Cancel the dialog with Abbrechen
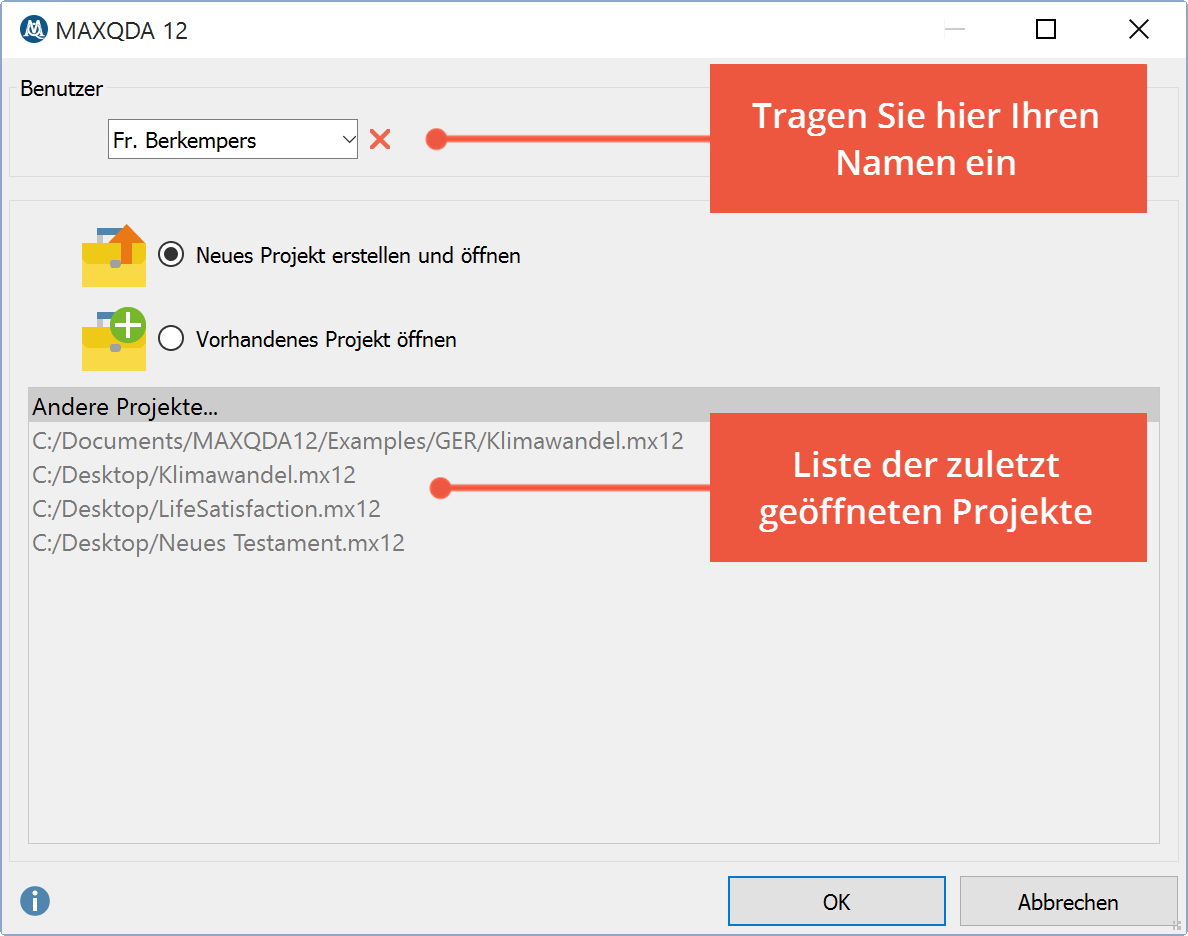The image size is (1188, 936). (x=1068, y=901)
